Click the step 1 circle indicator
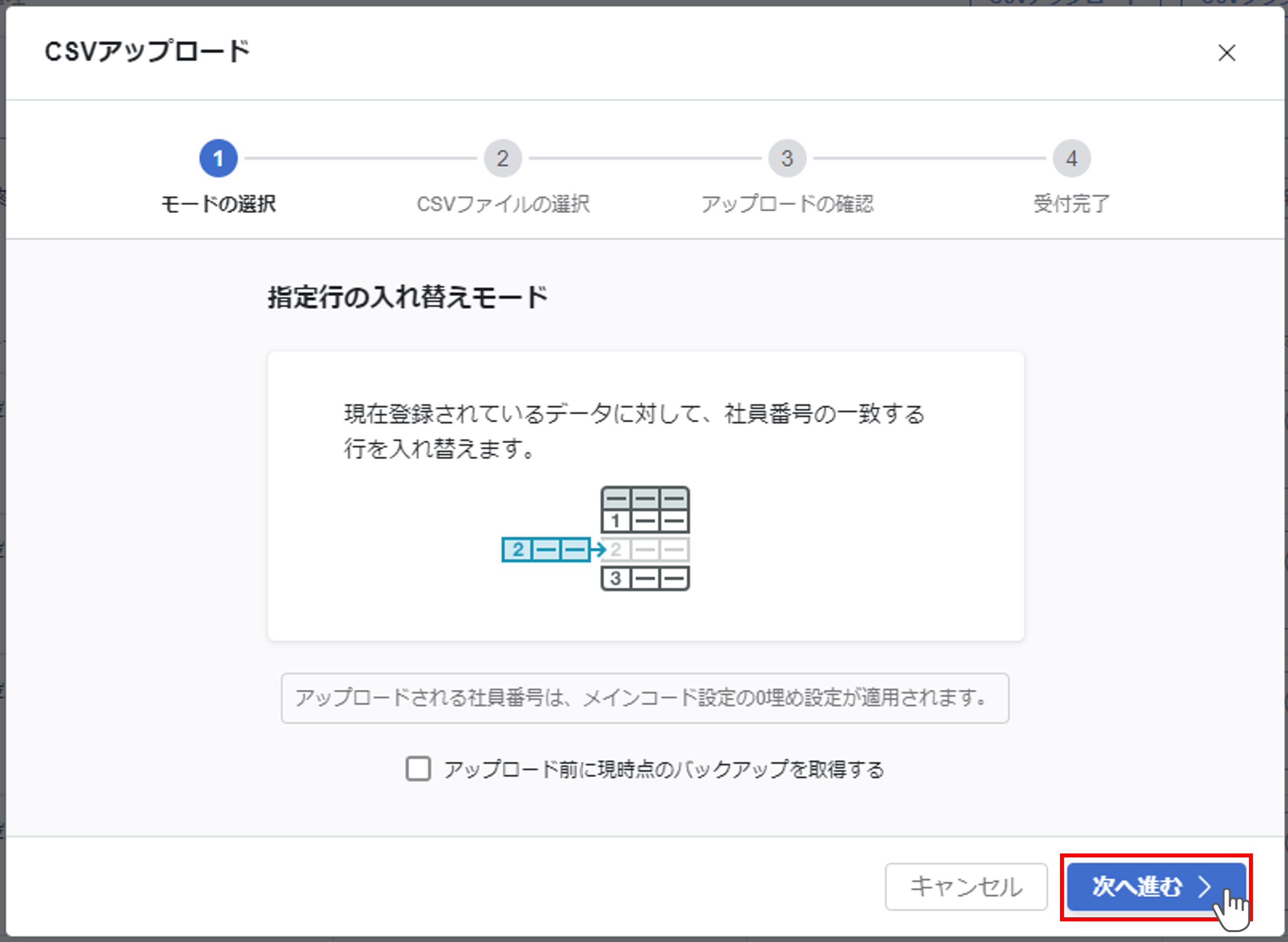Viewport: 1288px width, 942px height. pyautogui.click(x=218, y=159)
